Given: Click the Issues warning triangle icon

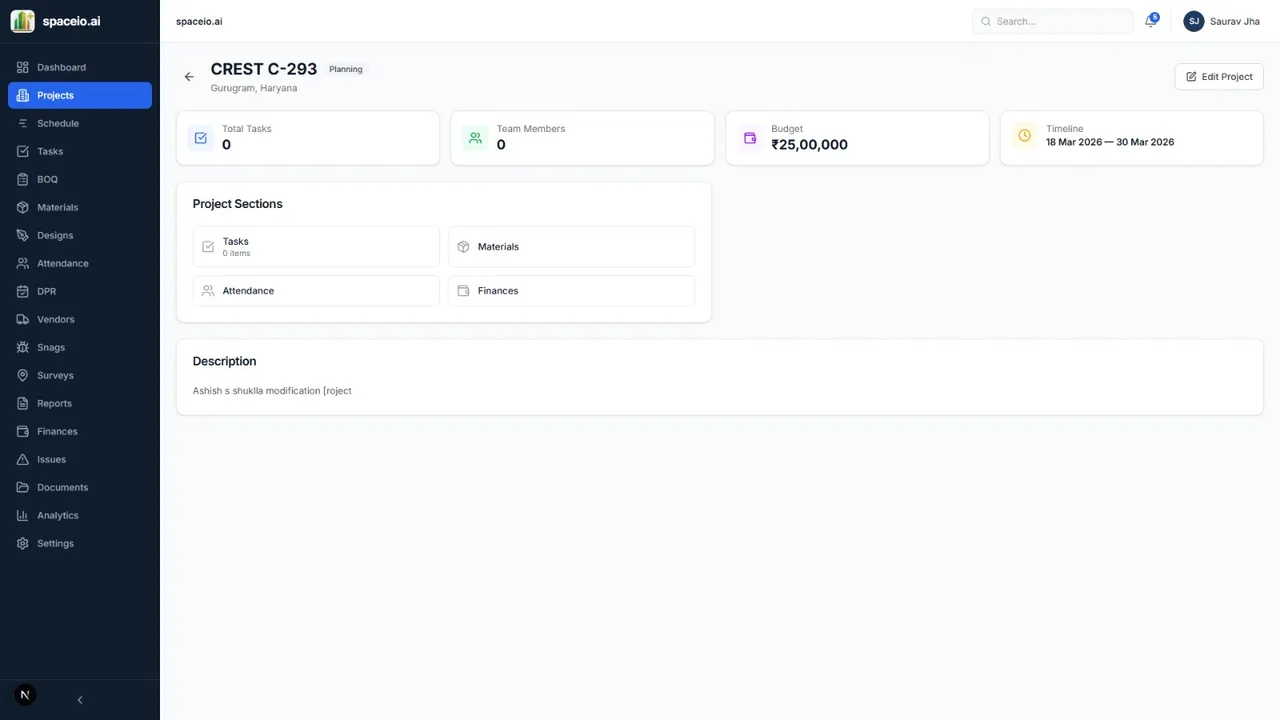Looking at the screenshot, I should (23, 459).
